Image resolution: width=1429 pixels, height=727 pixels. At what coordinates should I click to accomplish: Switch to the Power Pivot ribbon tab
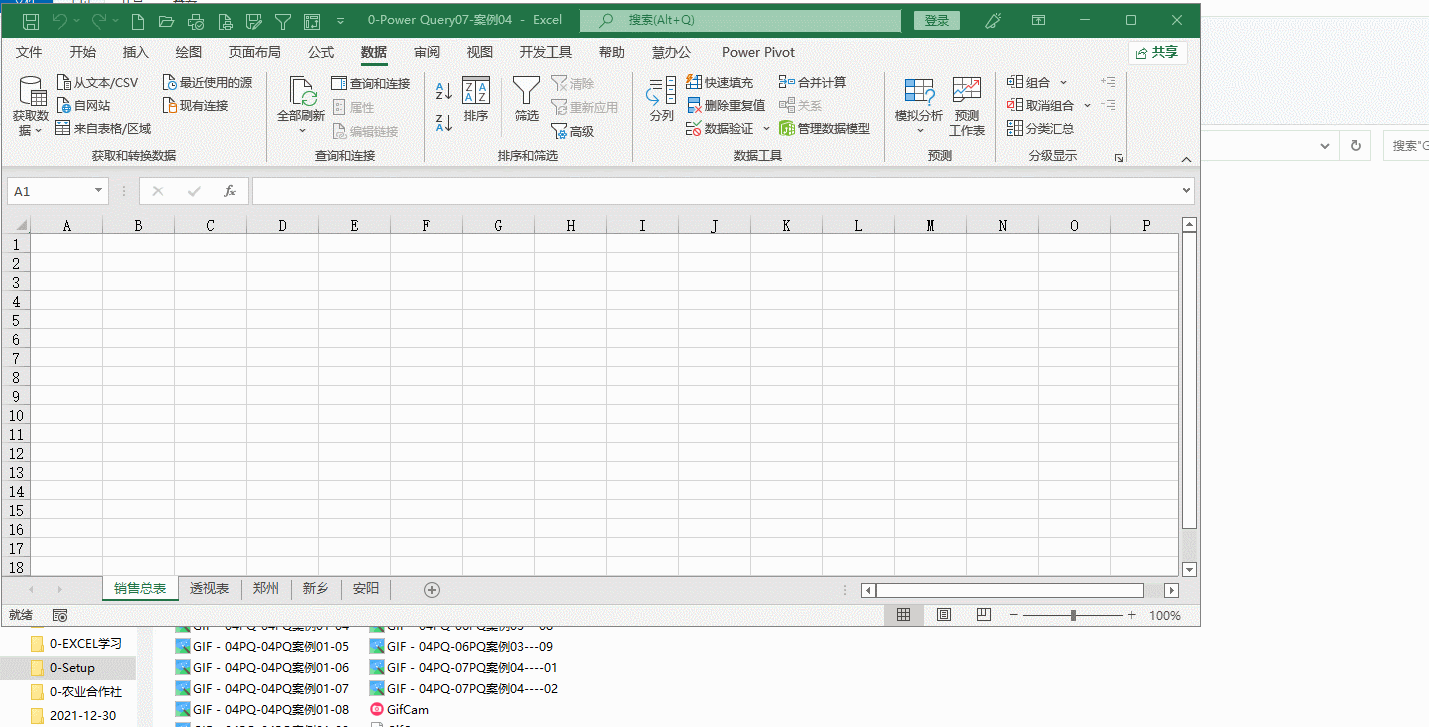[x=759, y=52]
